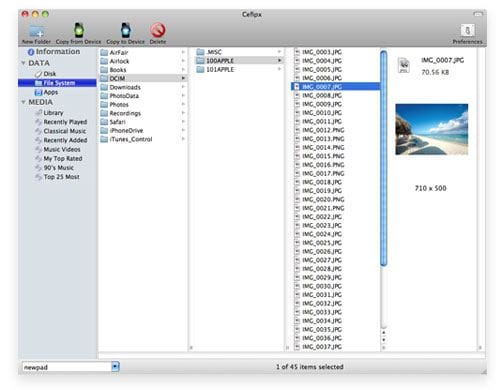Click the newpad device name field
The image size is (500, 390).
(67, 367)
